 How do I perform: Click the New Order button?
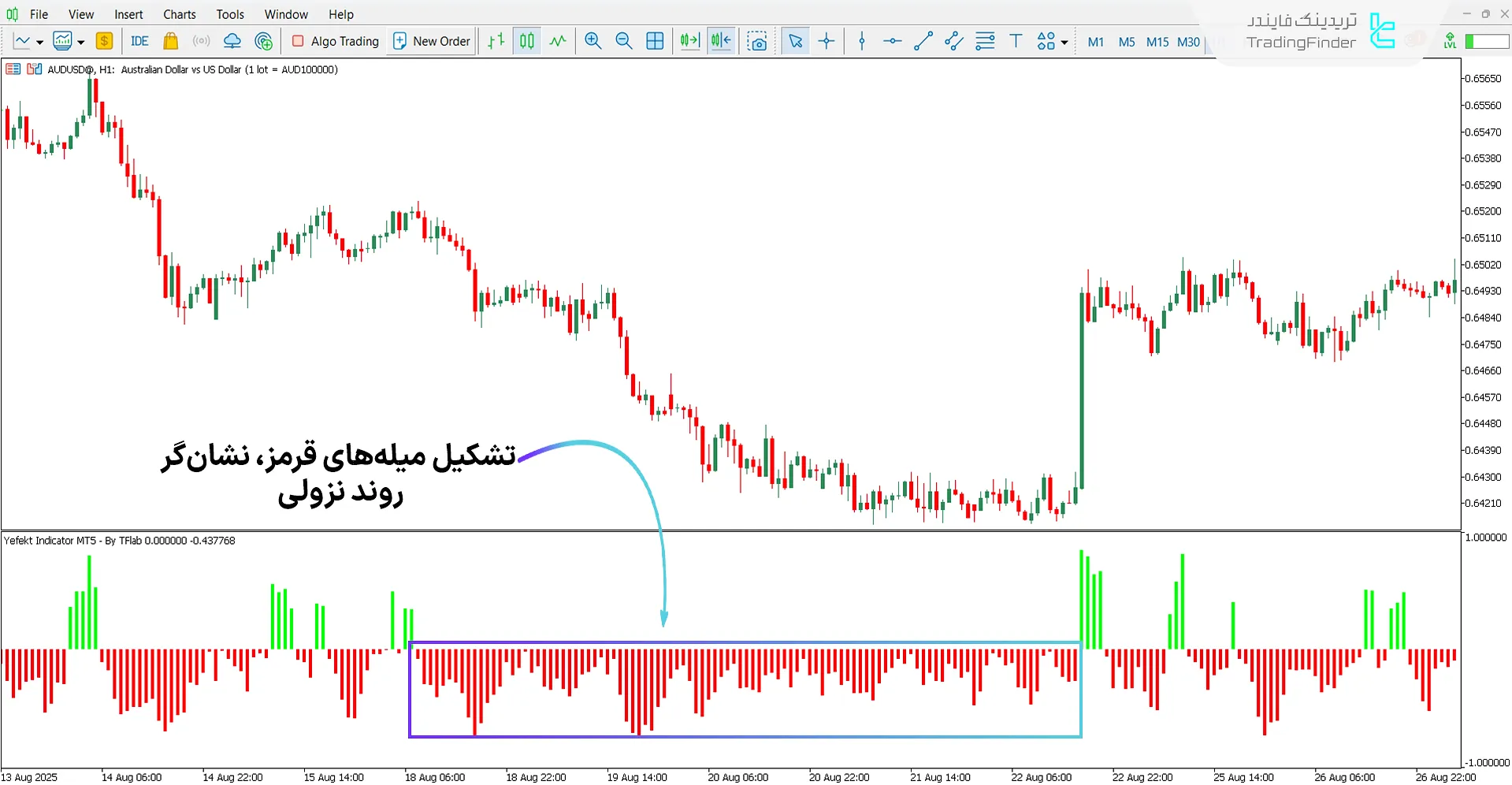432,41
